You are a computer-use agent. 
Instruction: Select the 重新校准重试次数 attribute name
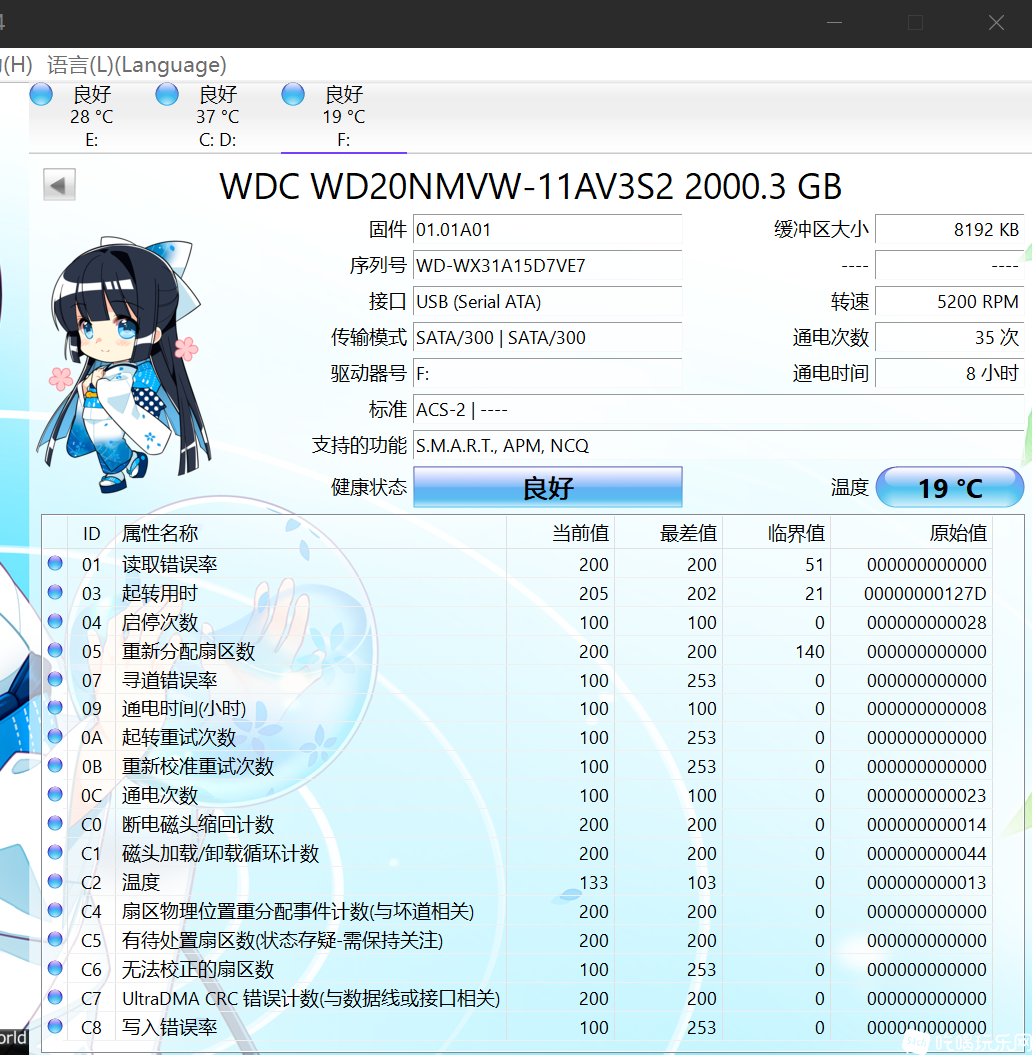tap(198, 767)
